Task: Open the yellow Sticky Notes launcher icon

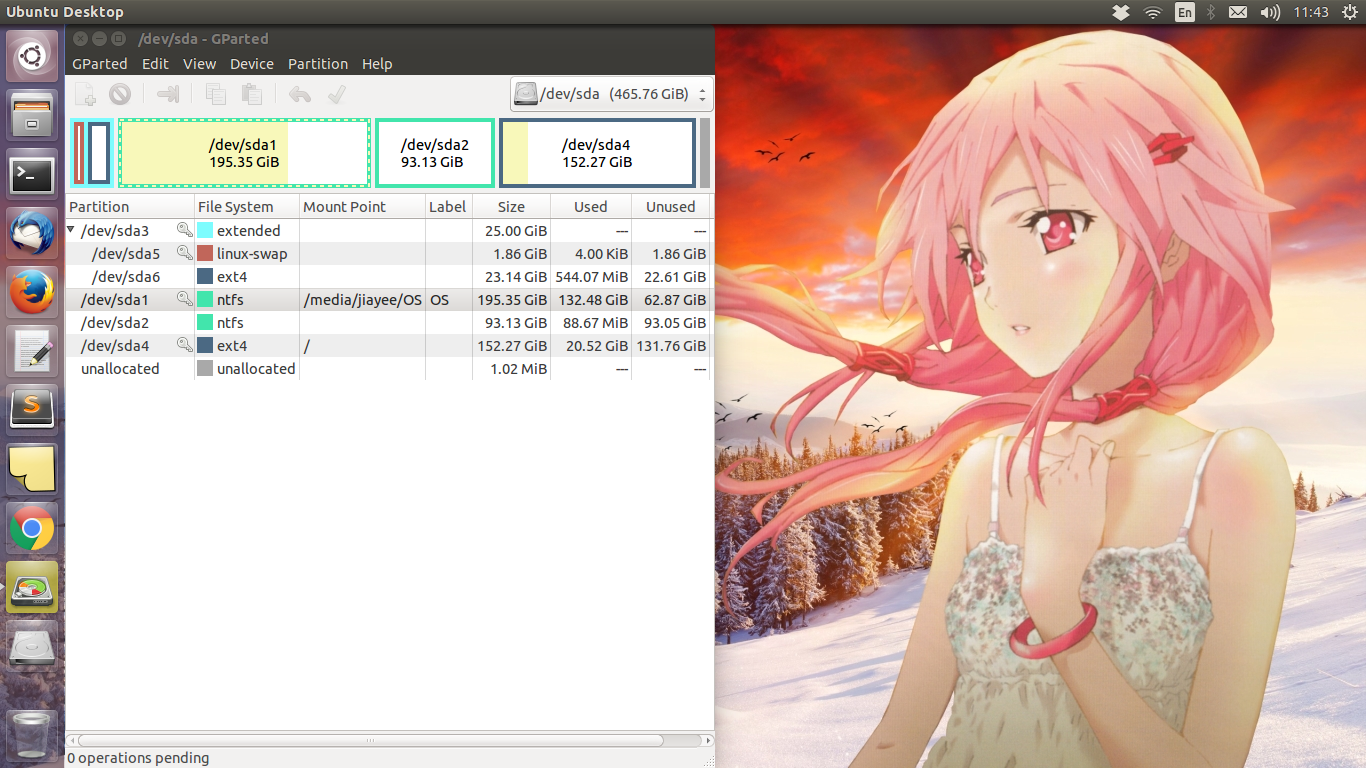Action: [x=32, y=470]
